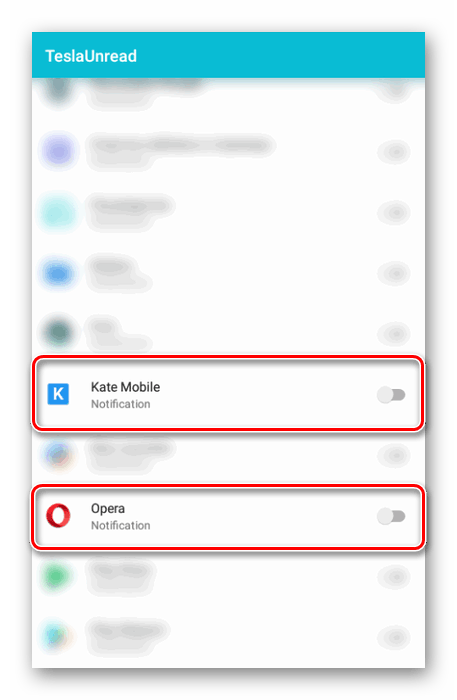Tap the blue Kate Mobile K icon
The image size is (457, 700).
(x=58, y=394)
